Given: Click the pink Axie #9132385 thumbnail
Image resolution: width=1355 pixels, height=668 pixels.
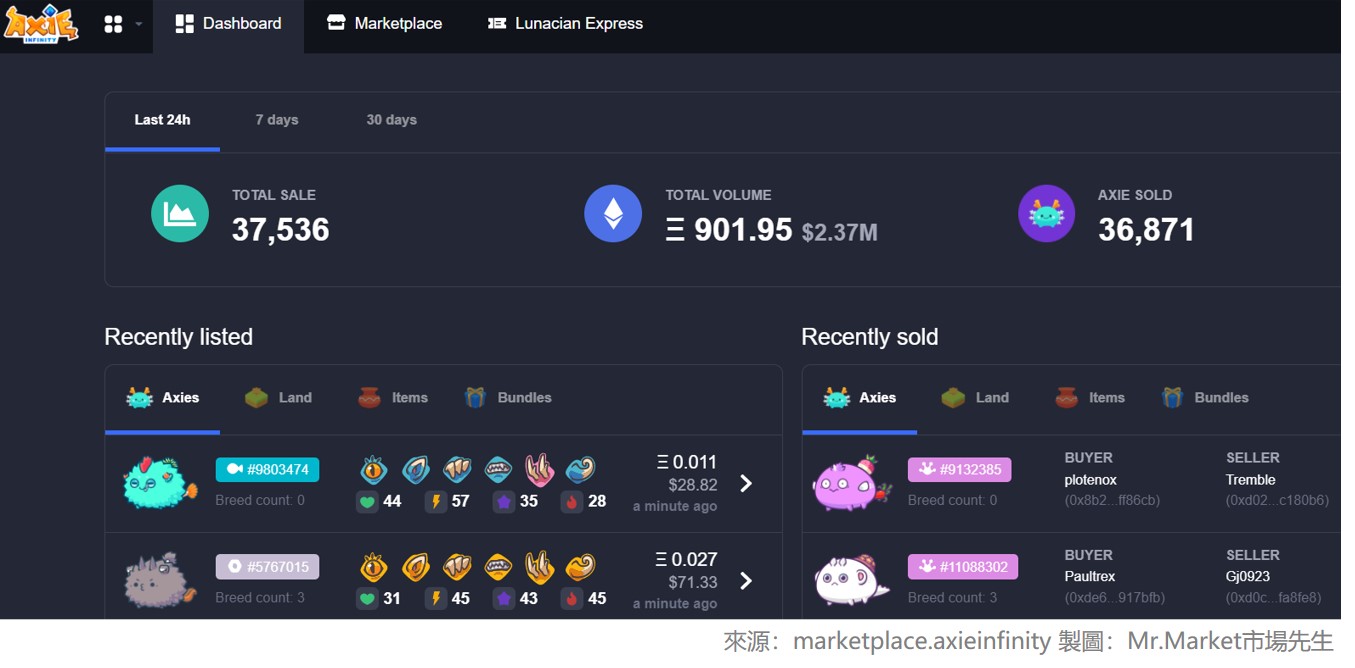Looking at the screenshot, I should click(851, 484).
